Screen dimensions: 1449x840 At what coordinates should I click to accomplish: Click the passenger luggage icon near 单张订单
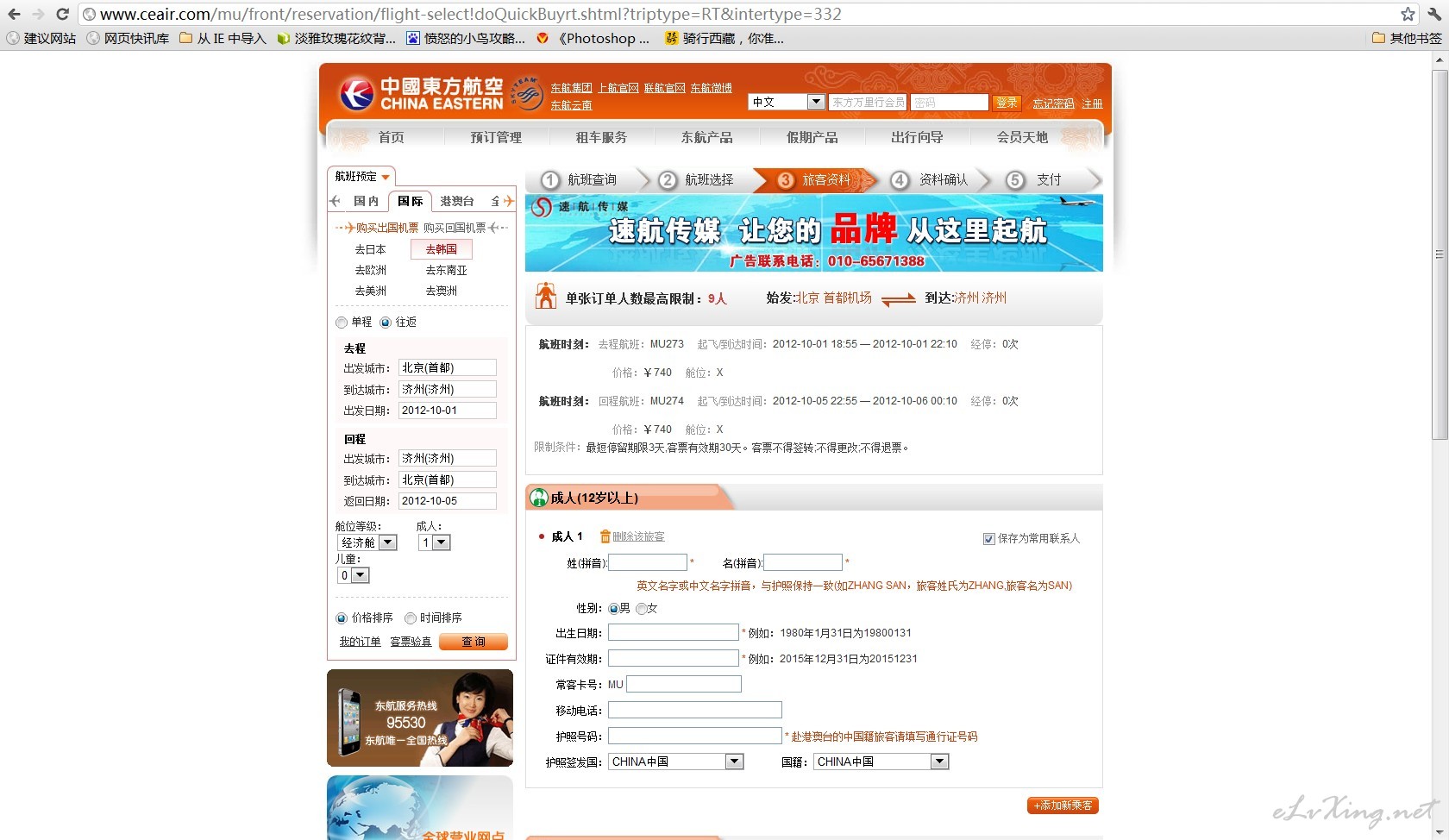[x=546, y=296]
